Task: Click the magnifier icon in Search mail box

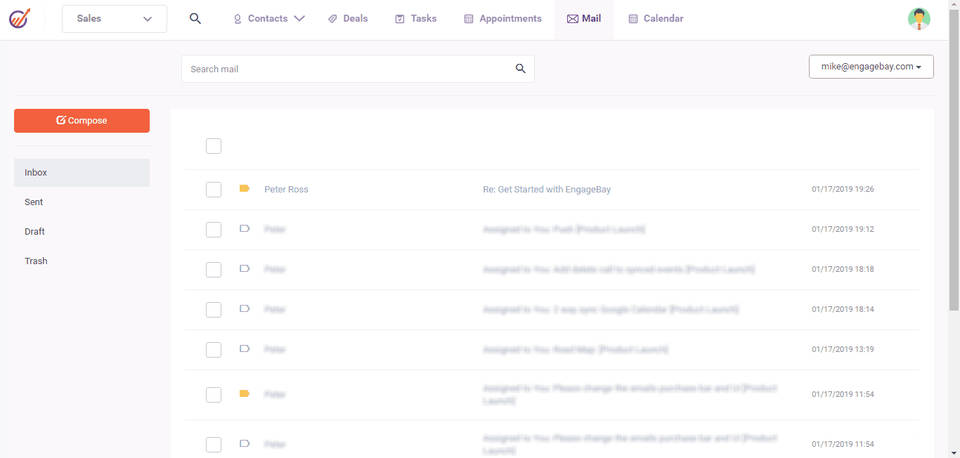Action: [520, 69]
